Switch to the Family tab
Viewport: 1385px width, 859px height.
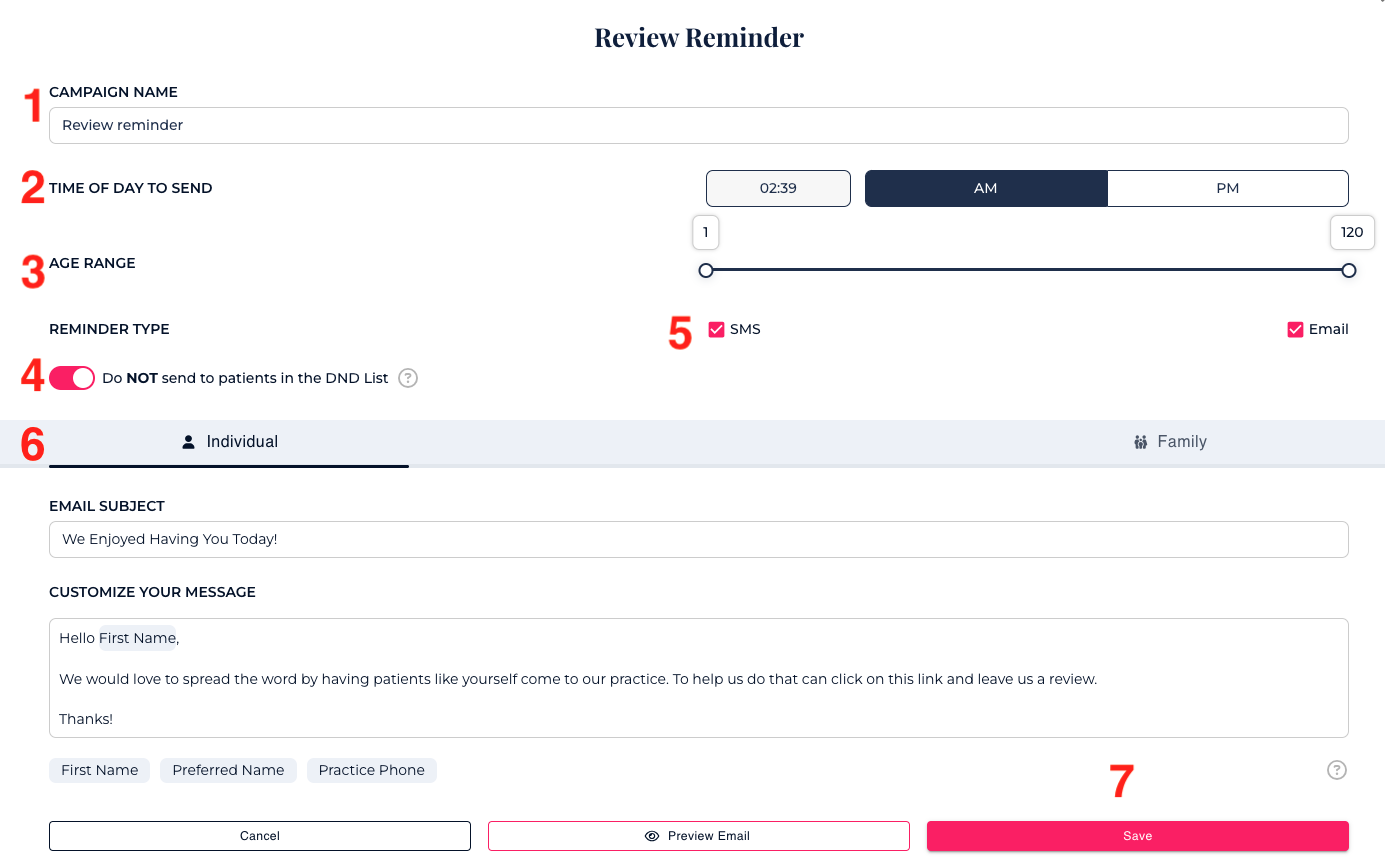tap(1170, 442)
